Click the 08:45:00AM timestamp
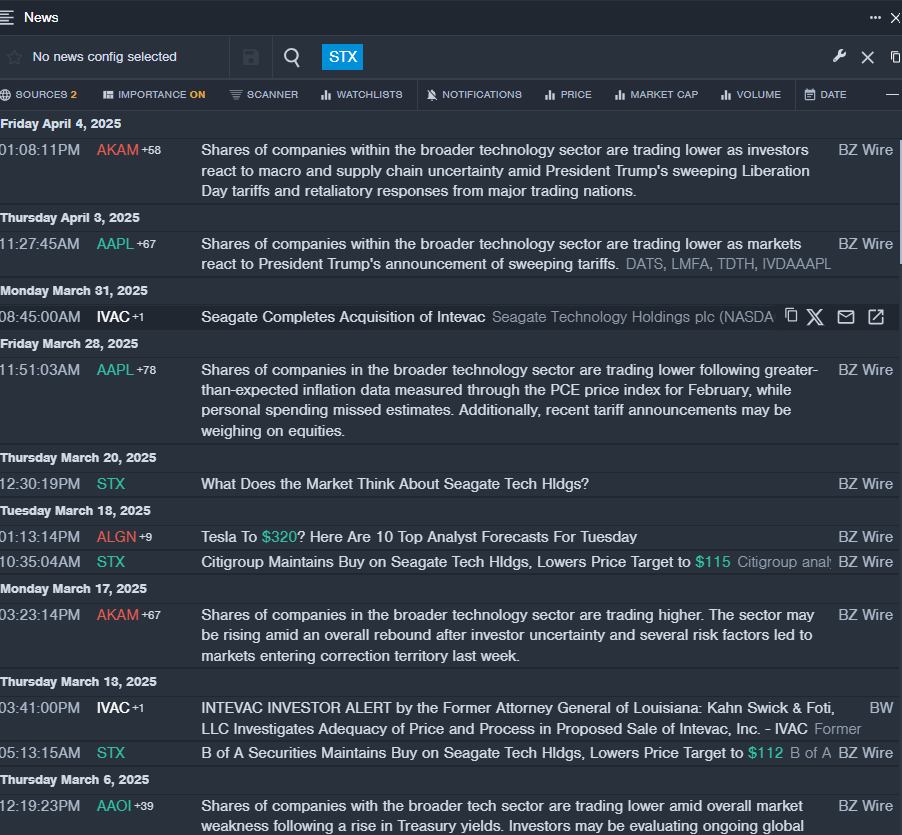 coord(40,317)
